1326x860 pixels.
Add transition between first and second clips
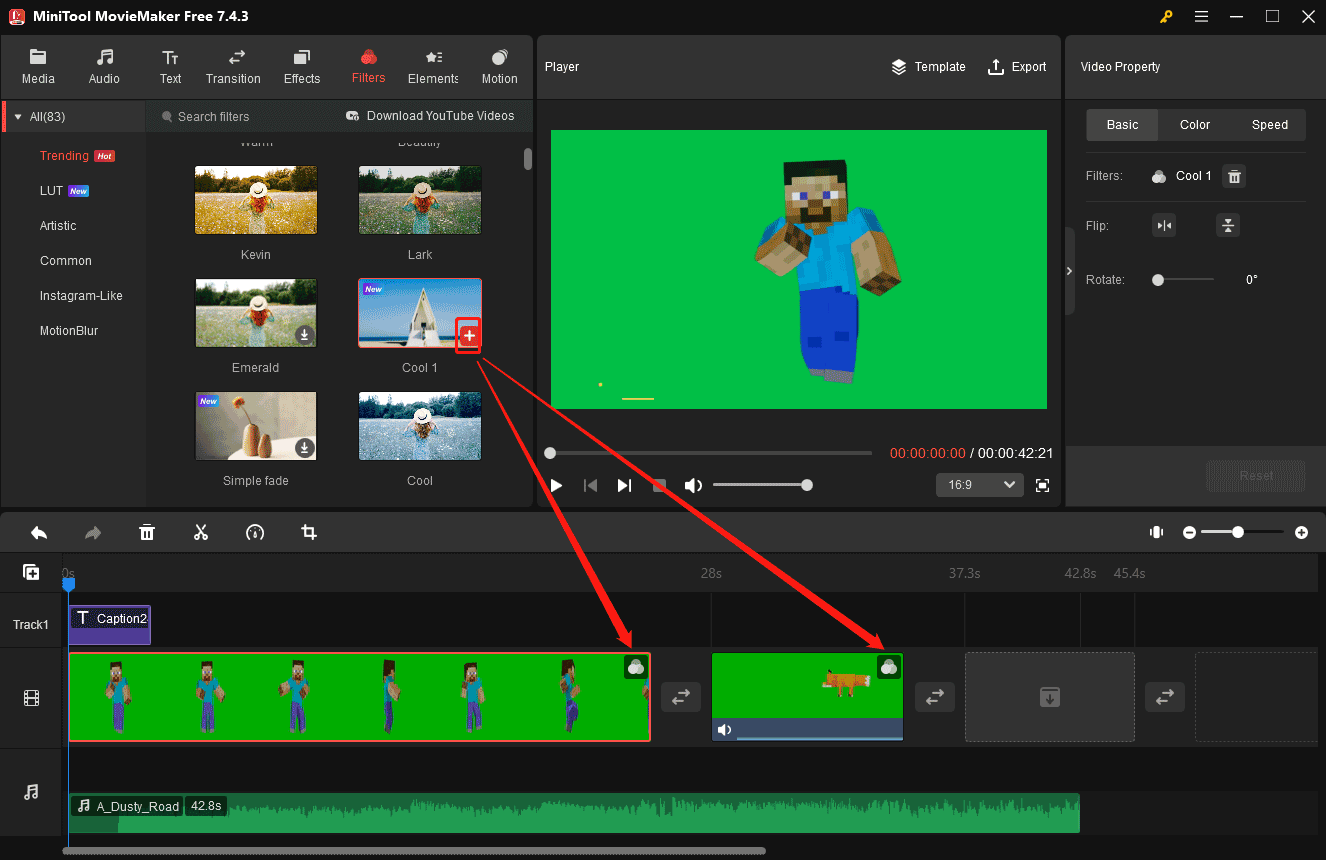(x=680, y=697)
